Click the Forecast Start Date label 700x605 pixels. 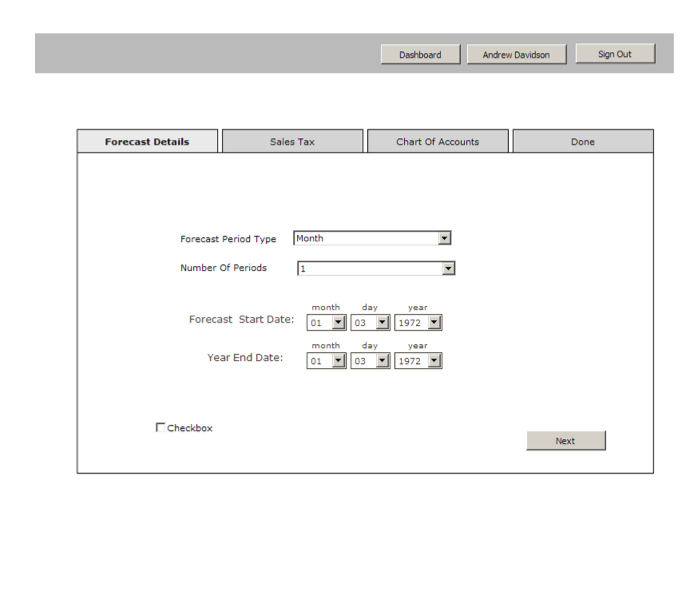tap(241, 320)
